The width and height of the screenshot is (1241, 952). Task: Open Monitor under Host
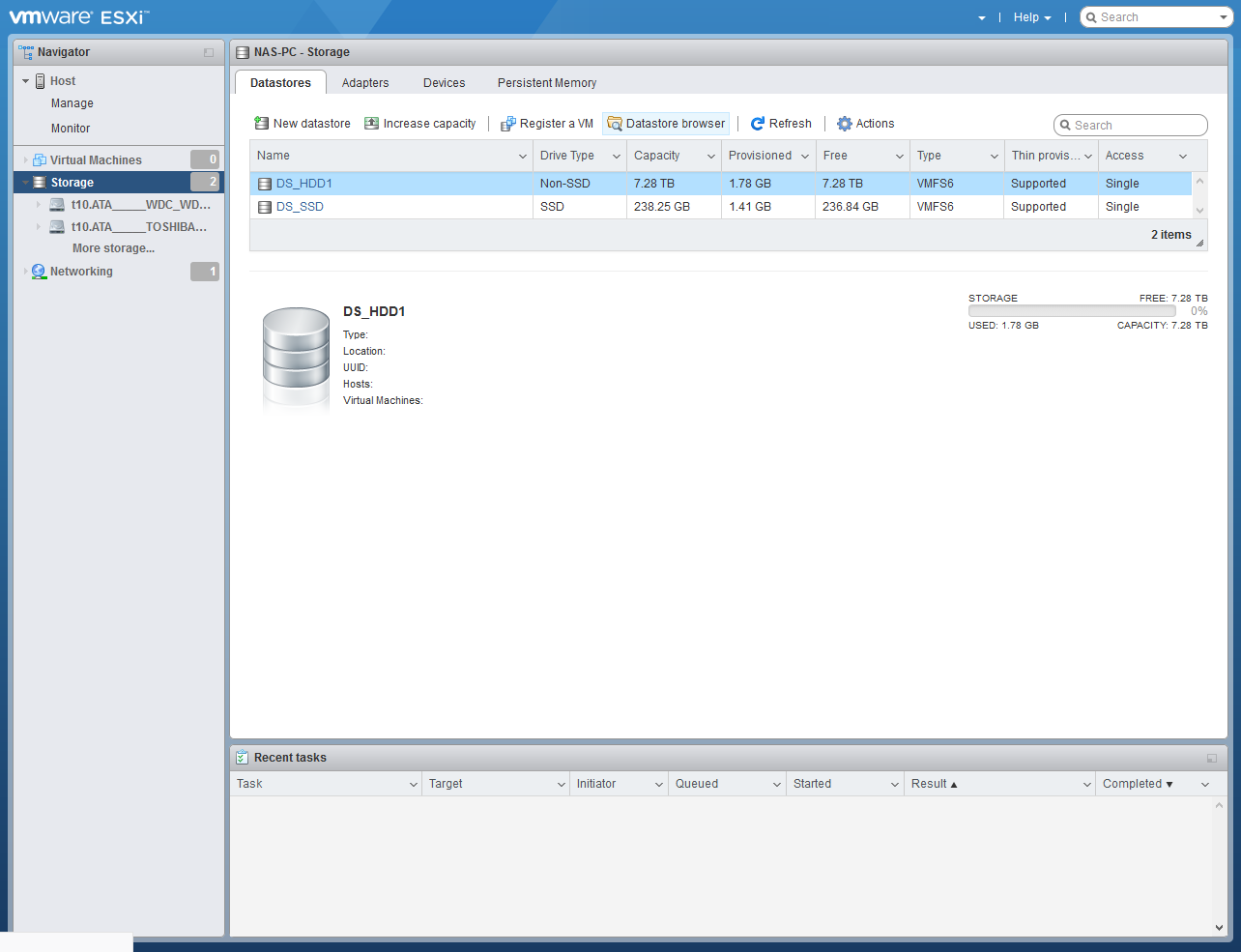pos(71,129)
